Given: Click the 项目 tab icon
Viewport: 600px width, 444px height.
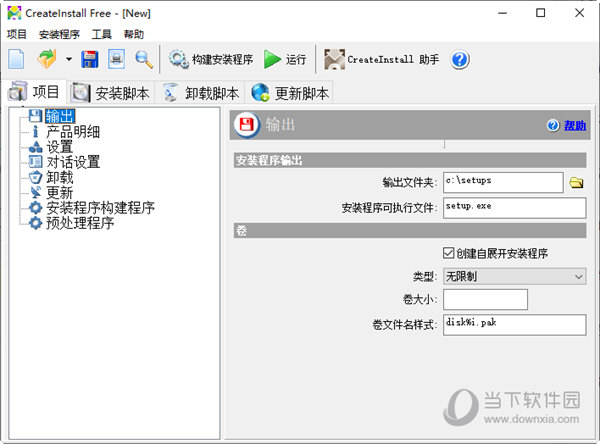Looking at the screenshot, I should pyautogui.click(x=18, y=91).
